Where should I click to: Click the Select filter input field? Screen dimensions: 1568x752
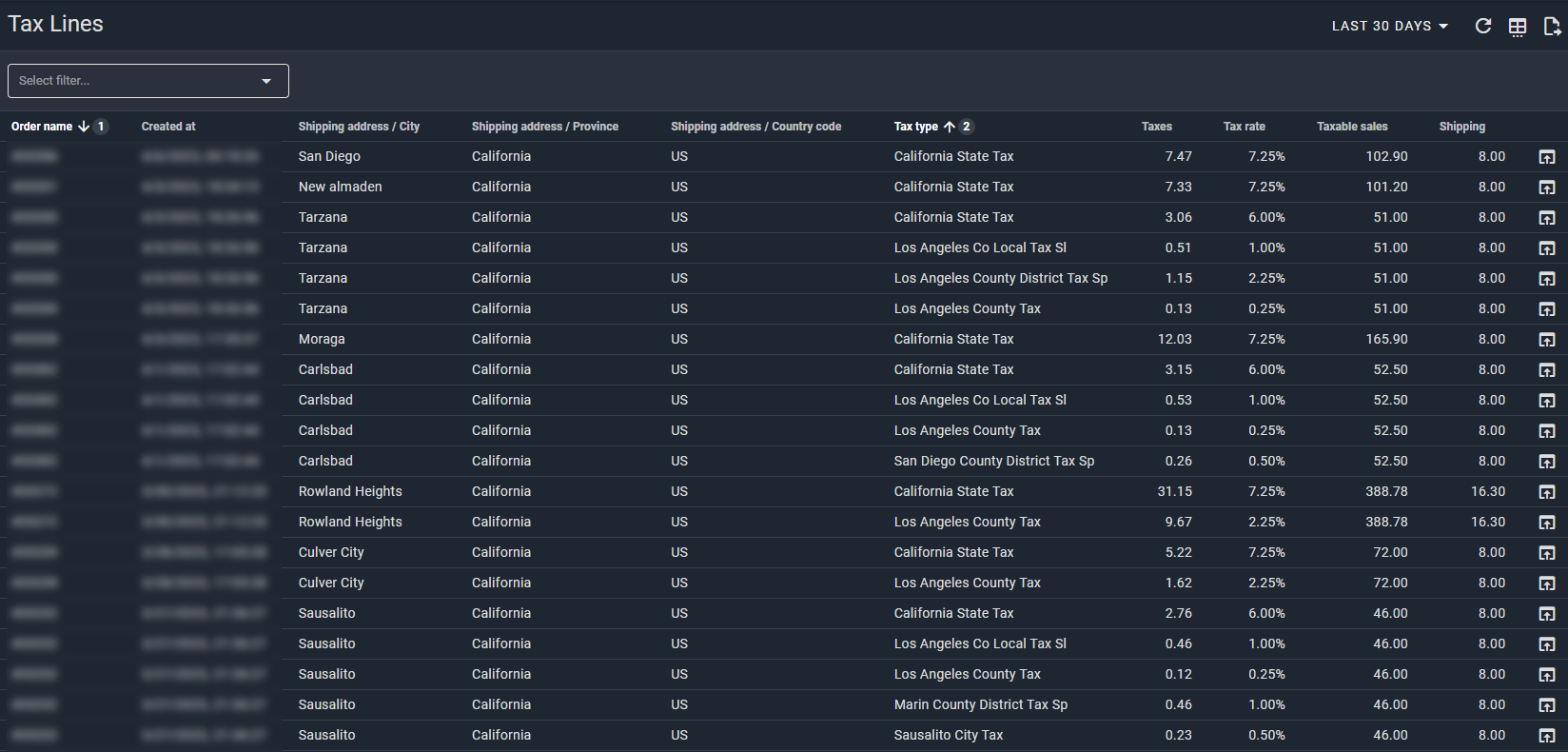(x=133, y=81)
